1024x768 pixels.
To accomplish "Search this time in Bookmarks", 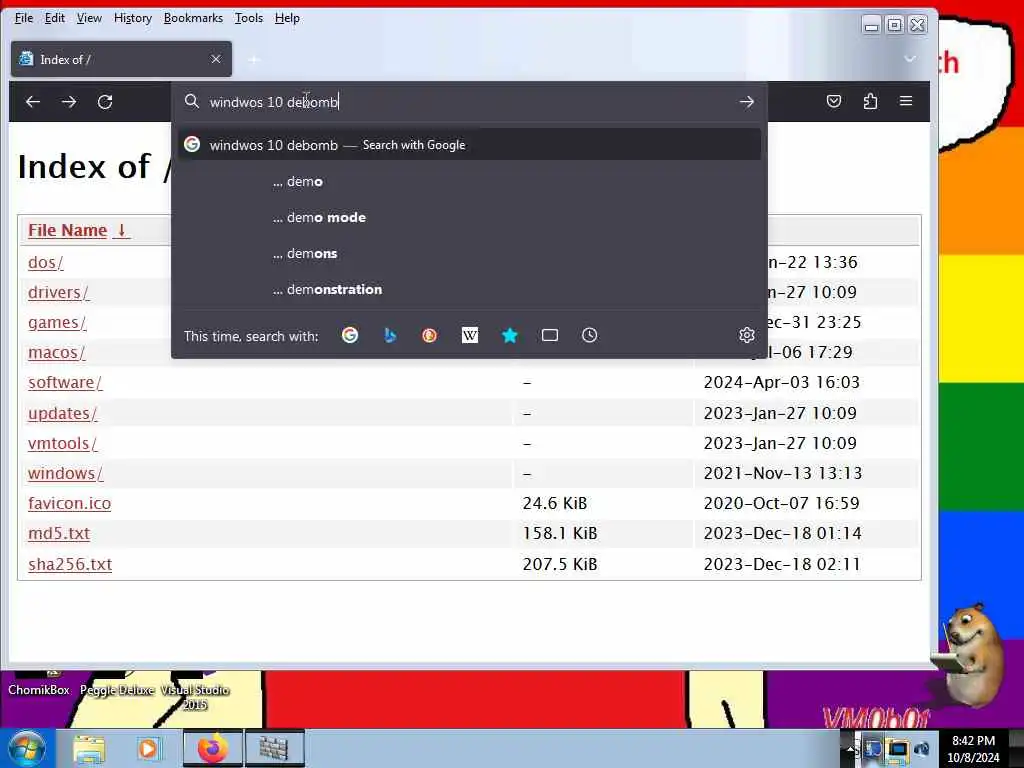I will coord(509,335).
